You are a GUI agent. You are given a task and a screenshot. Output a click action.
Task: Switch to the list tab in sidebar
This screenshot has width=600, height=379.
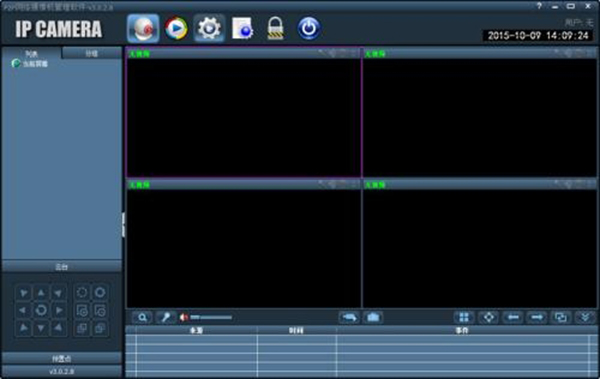pyautogui.click(x=31, y=53)
